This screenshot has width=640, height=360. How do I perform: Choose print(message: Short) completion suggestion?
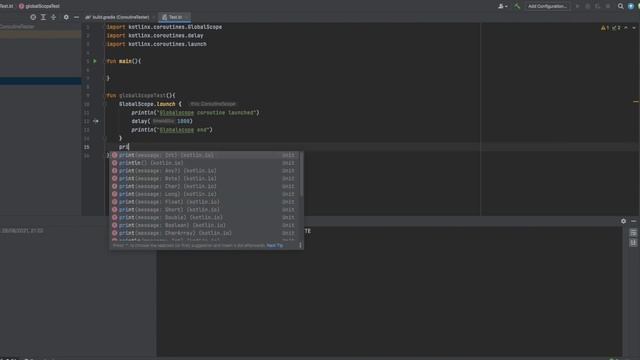pos(204,209)
